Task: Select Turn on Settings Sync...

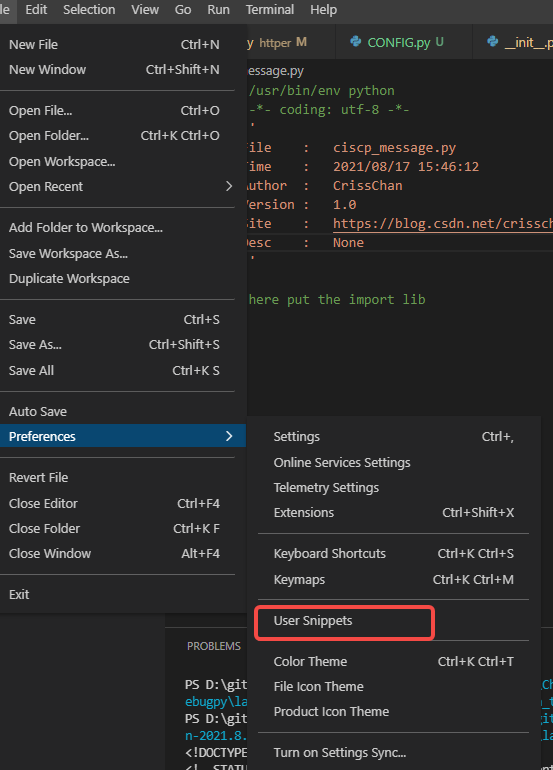Action: (393, 753)
